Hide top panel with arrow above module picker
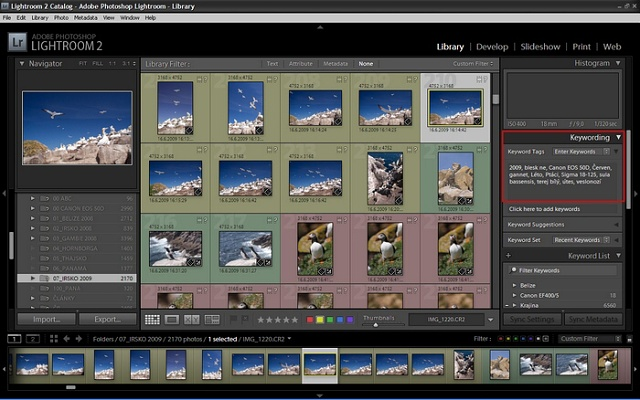Viewport: 640px width, 400px height. click(320, 27)
